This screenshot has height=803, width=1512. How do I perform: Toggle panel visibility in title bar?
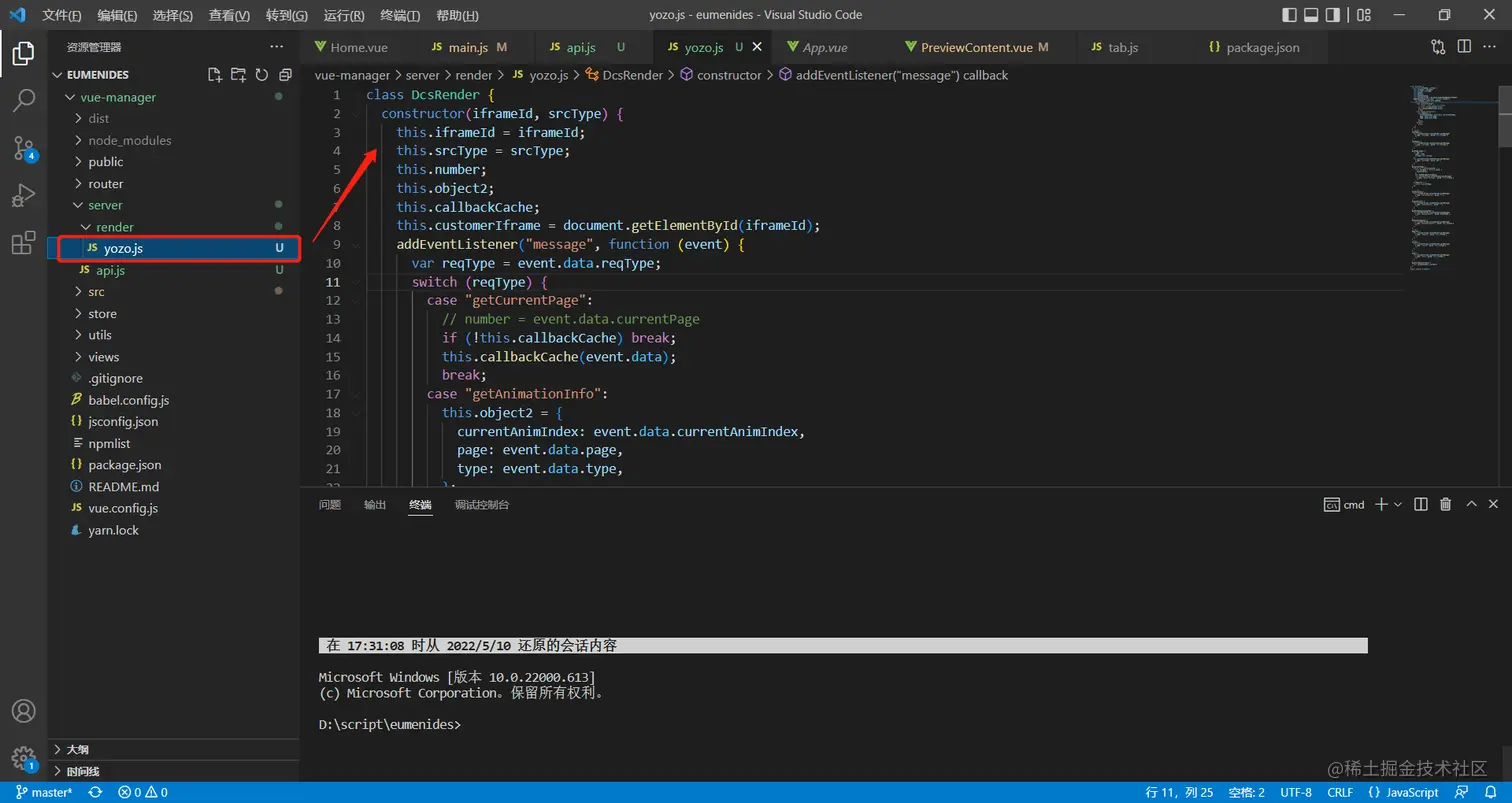[x=1312, y=15]
